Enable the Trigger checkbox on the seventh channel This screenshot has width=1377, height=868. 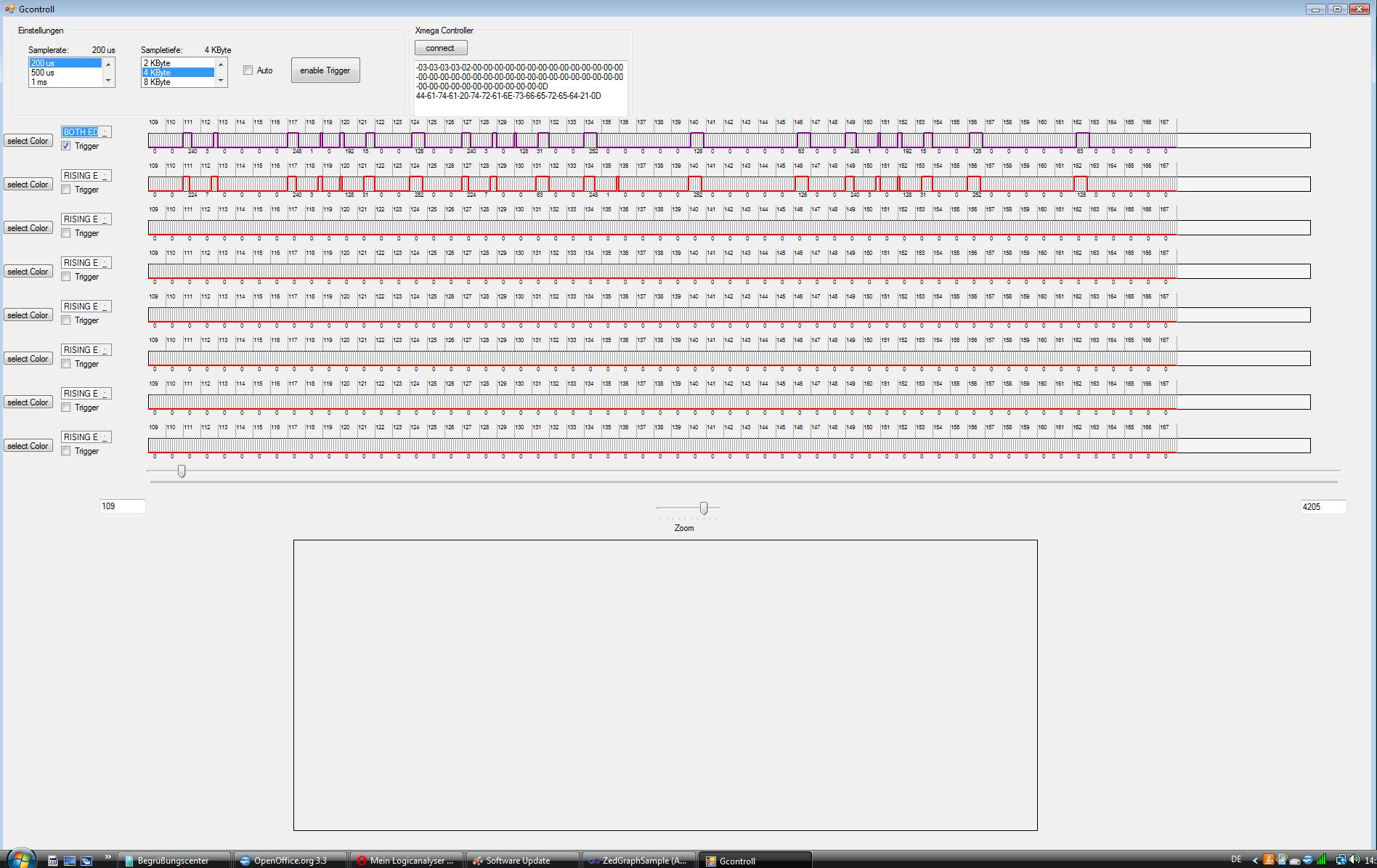67,407
